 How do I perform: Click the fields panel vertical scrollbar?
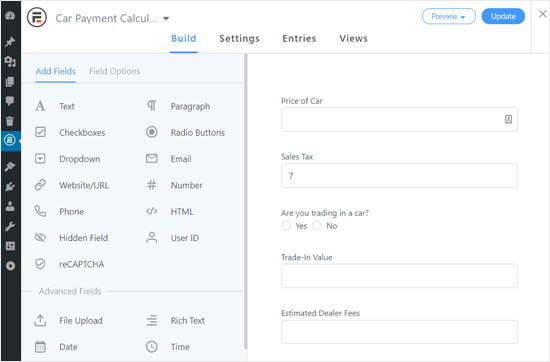point(246,202)
